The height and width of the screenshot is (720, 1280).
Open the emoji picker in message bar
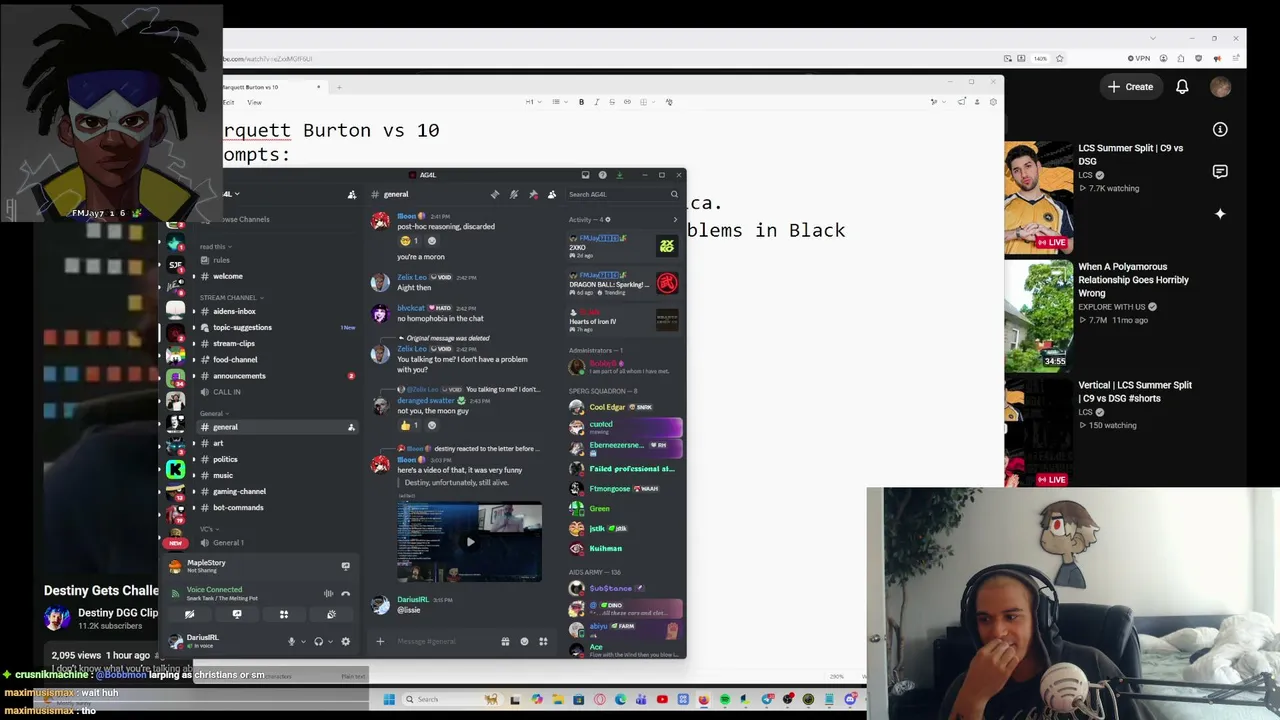pyautogui.click(x=524, y=641)
